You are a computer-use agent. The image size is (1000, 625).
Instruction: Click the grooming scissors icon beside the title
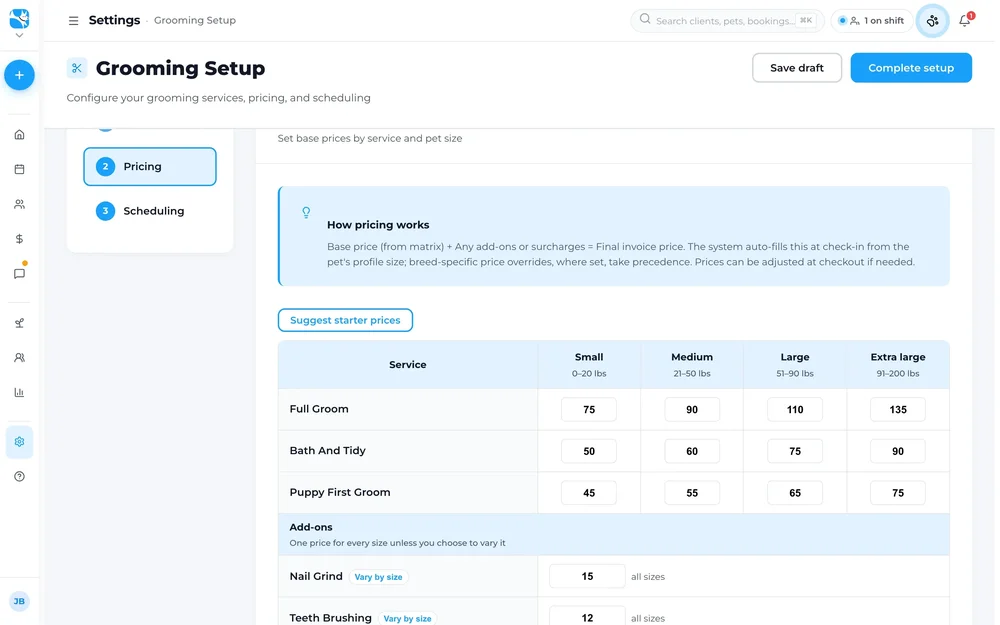[77, 68]
